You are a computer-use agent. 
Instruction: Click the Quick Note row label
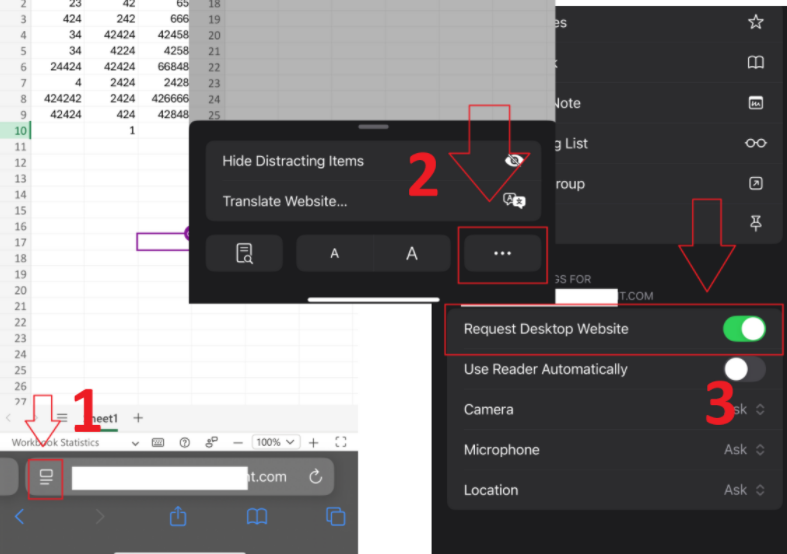click(x=567, y=103)
